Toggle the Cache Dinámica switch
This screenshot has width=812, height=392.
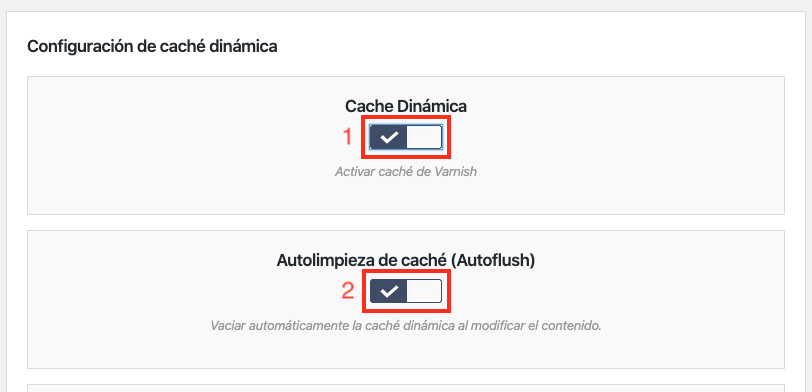tap(405, 137)
